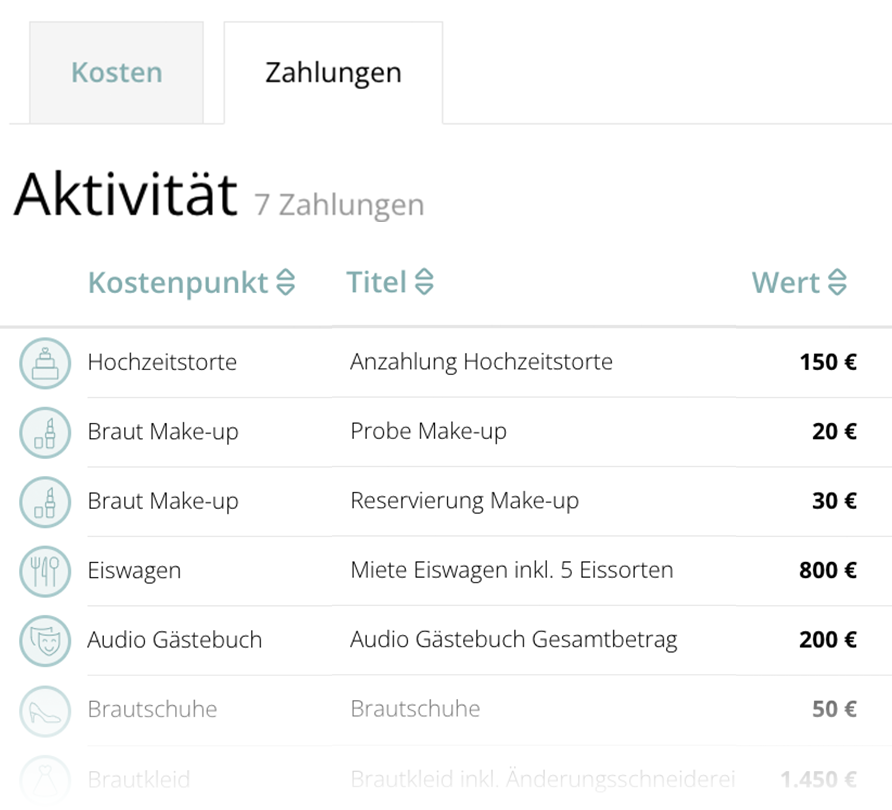
Task: Open the Anzahlung Hochzeitstorte payment
Action: (x=481, y=362)
